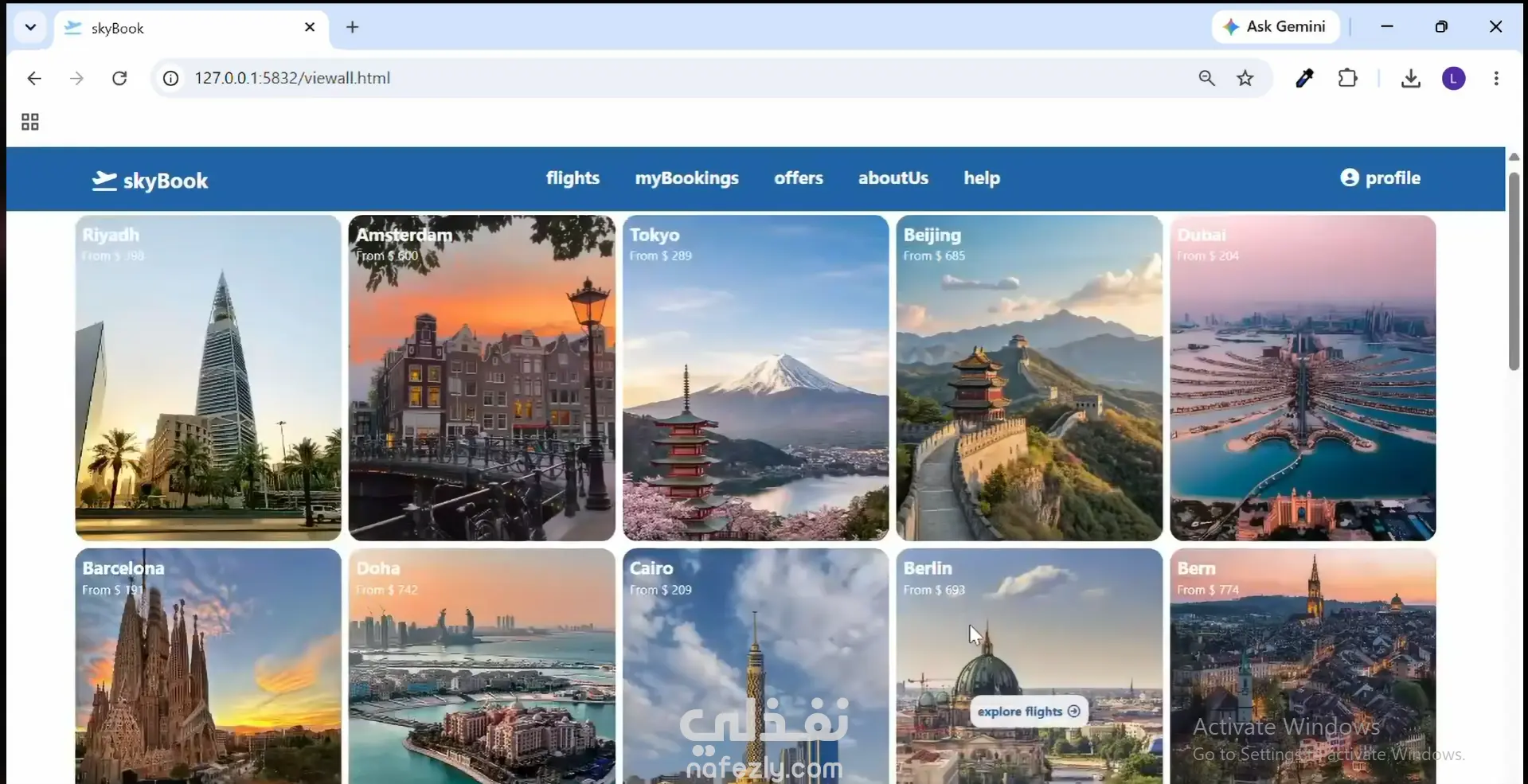The image size is (1528, 784).
Task: Click the profile link in the navbar
Action: (x=1381, y=177)
